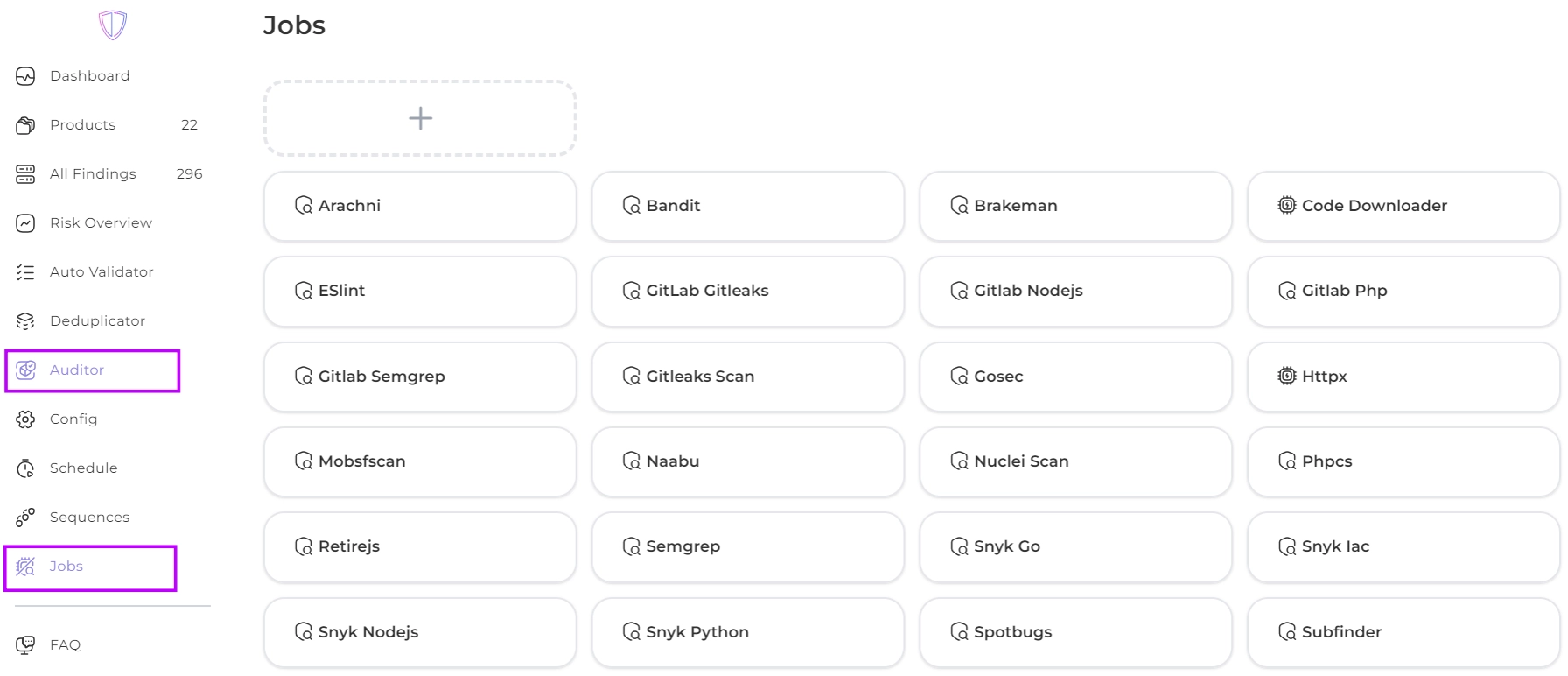Viewport: 1568px width, 676px height.
Task: Open the FAQ sidebar entry
Action: pos(65,645)
